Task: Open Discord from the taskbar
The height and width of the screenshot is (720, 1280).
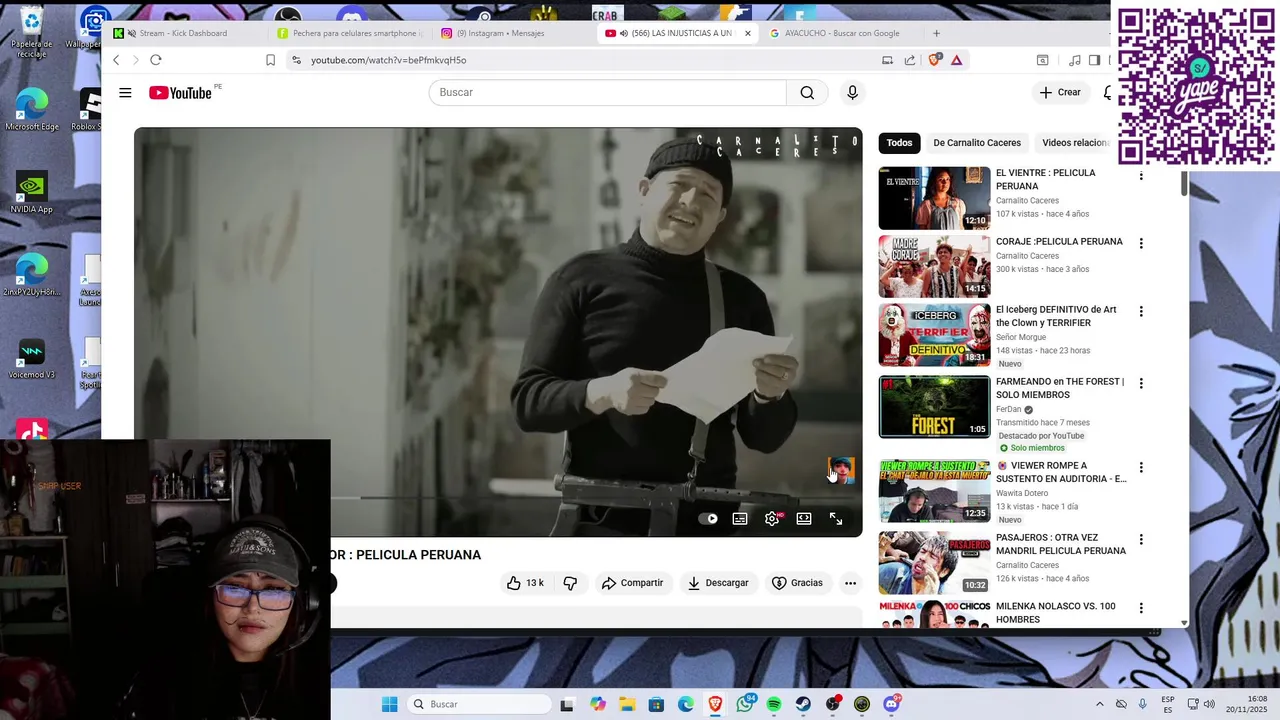Action: coord(891,704)
